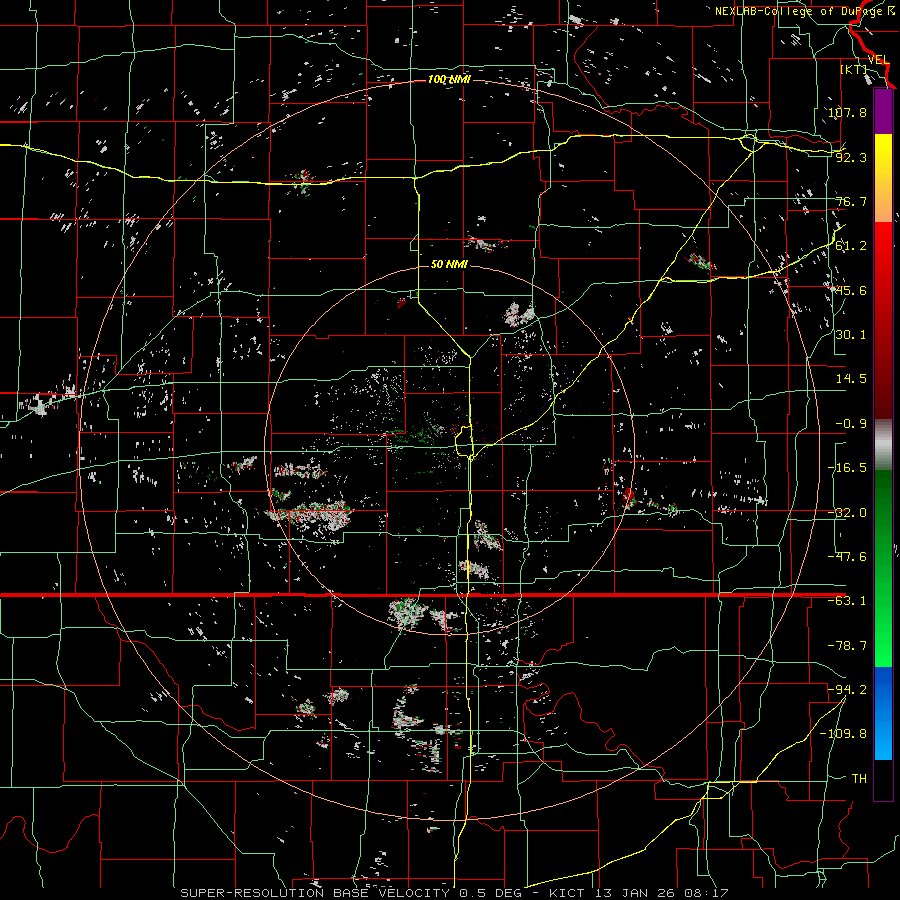Screen dimensions: 900x900
Task: Click the -47.6 velocity scale value
Action: (848, 557)
